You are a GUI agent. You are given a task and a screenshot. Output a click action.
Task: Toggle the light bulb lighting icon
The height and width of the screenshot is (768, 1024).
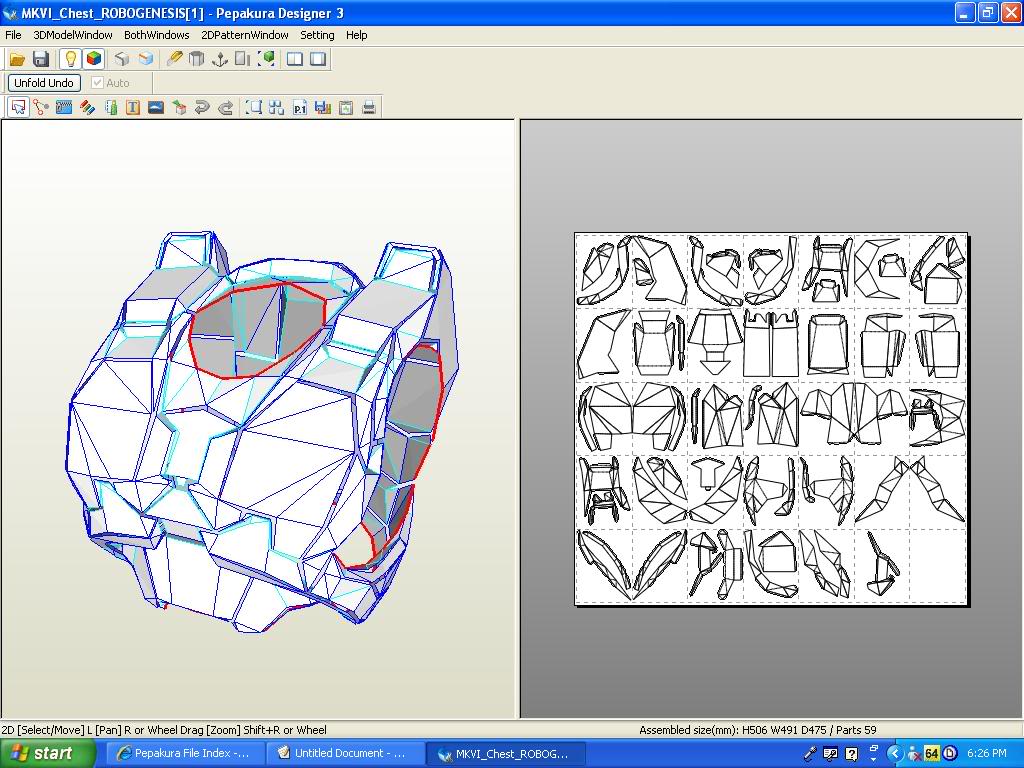[x=71, y=59]
